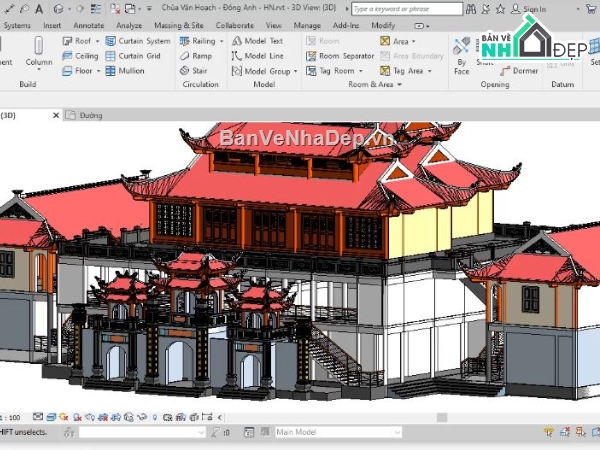Expand the Railing dropdown
Image resolution: width=600 pixels, height=450 pixels.
coord(220,42)
